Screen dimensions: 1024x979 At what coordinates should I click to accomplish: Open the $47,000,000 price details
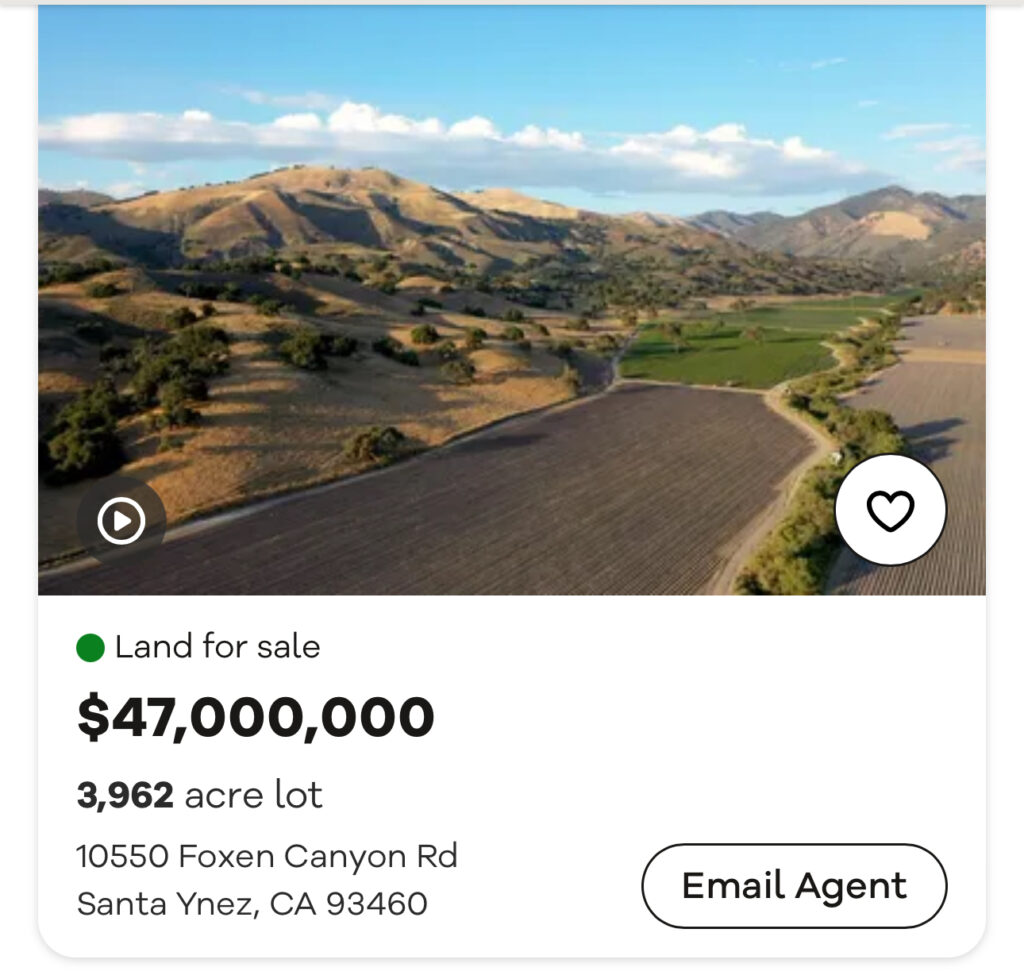(x=256, y=717)
